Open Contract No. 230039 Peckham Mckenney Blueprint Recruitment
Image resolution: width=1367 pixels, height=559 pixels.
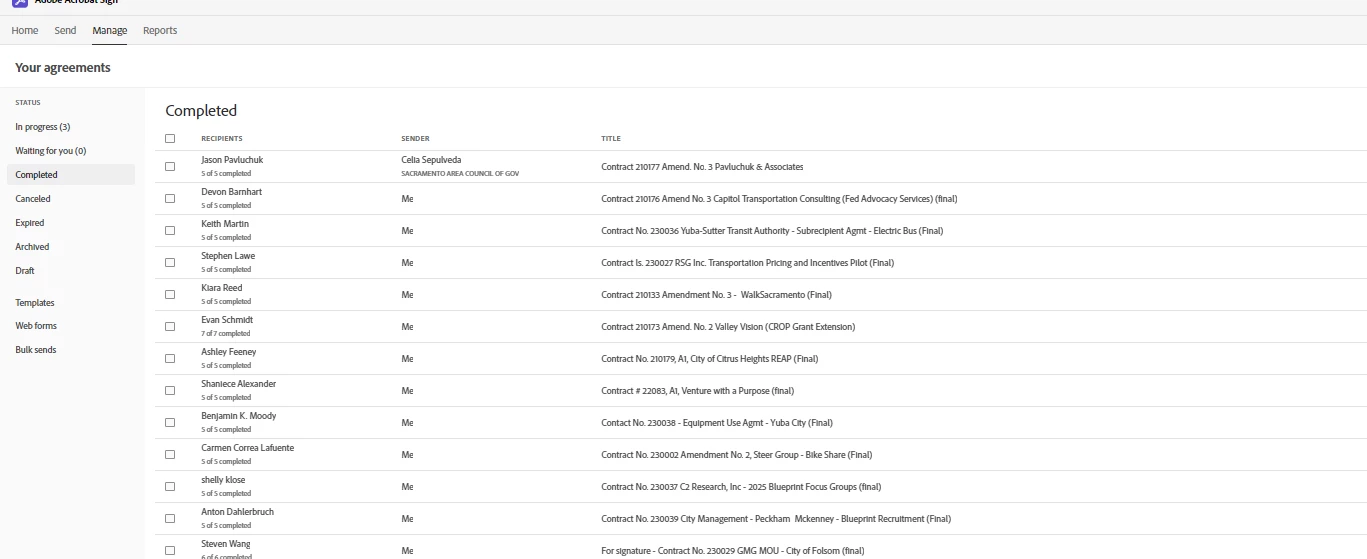tap(776, 519)
